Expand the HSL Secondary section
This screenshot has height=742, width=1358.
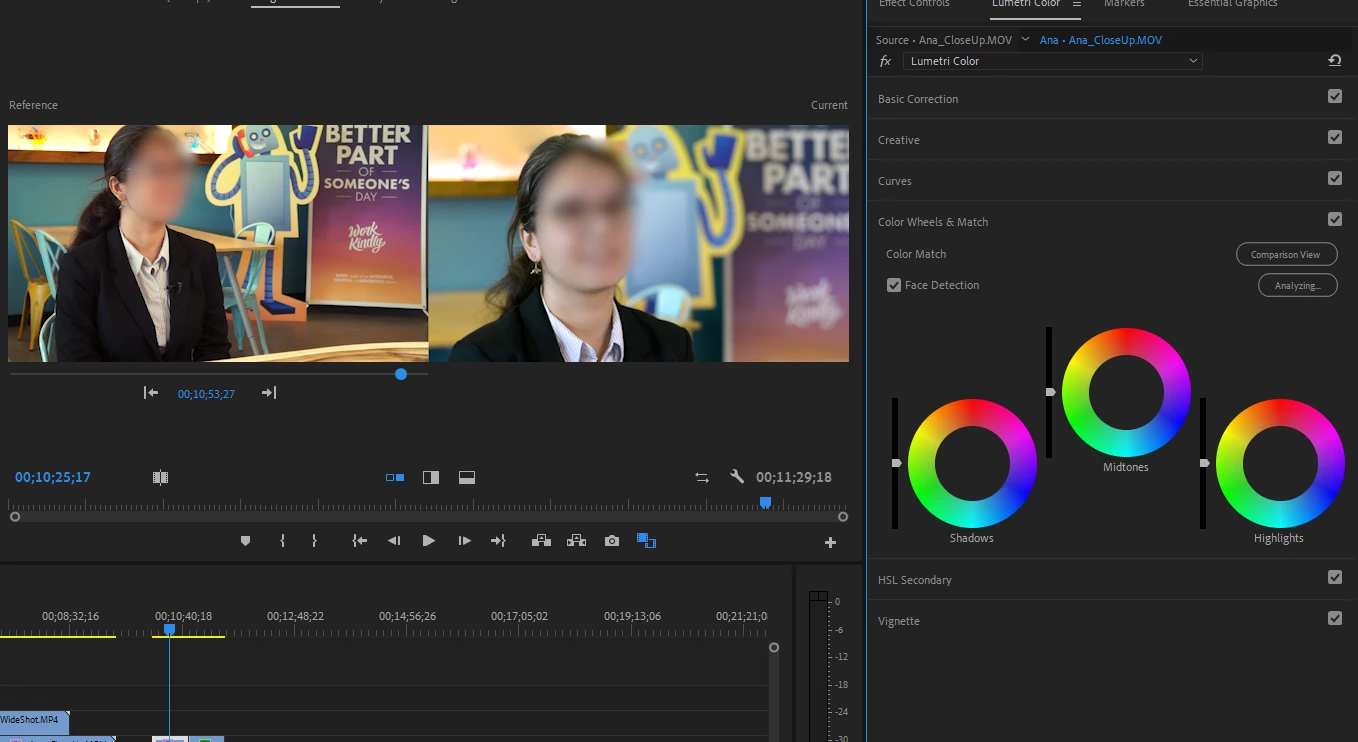pos(915,580)
